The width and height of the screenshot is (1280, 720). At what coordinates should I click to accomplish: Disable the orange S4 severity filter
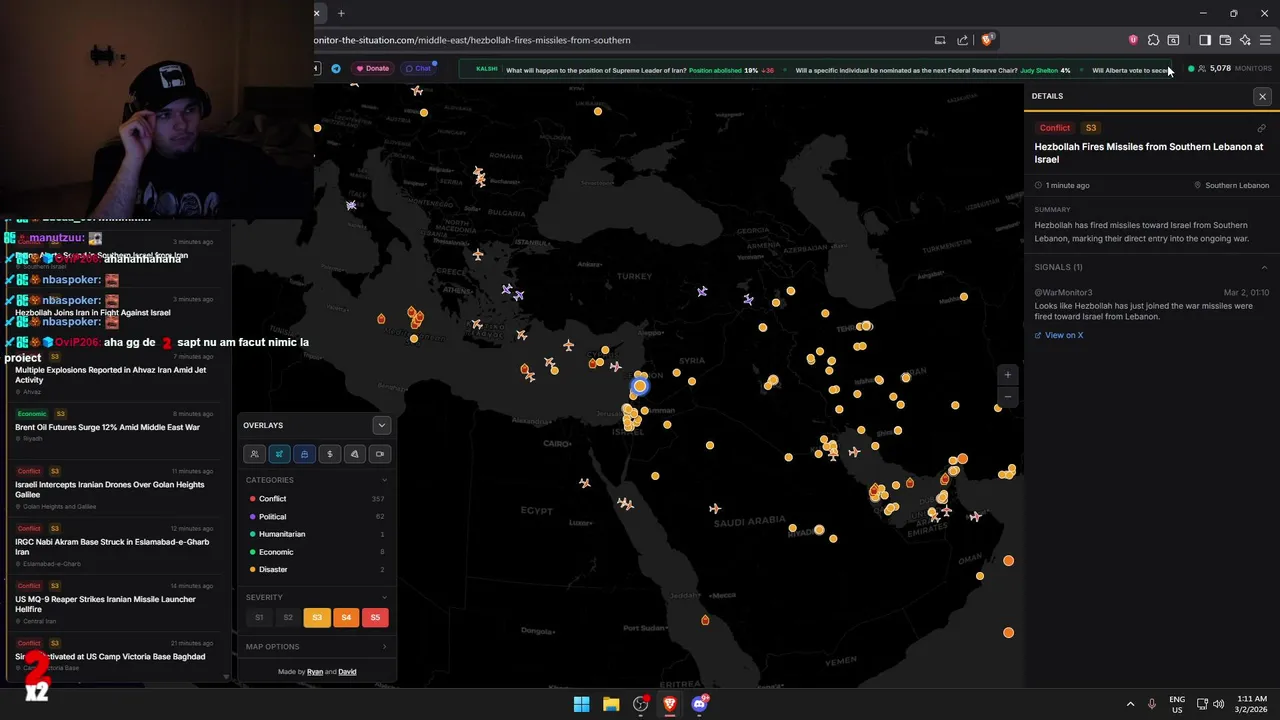346,618
